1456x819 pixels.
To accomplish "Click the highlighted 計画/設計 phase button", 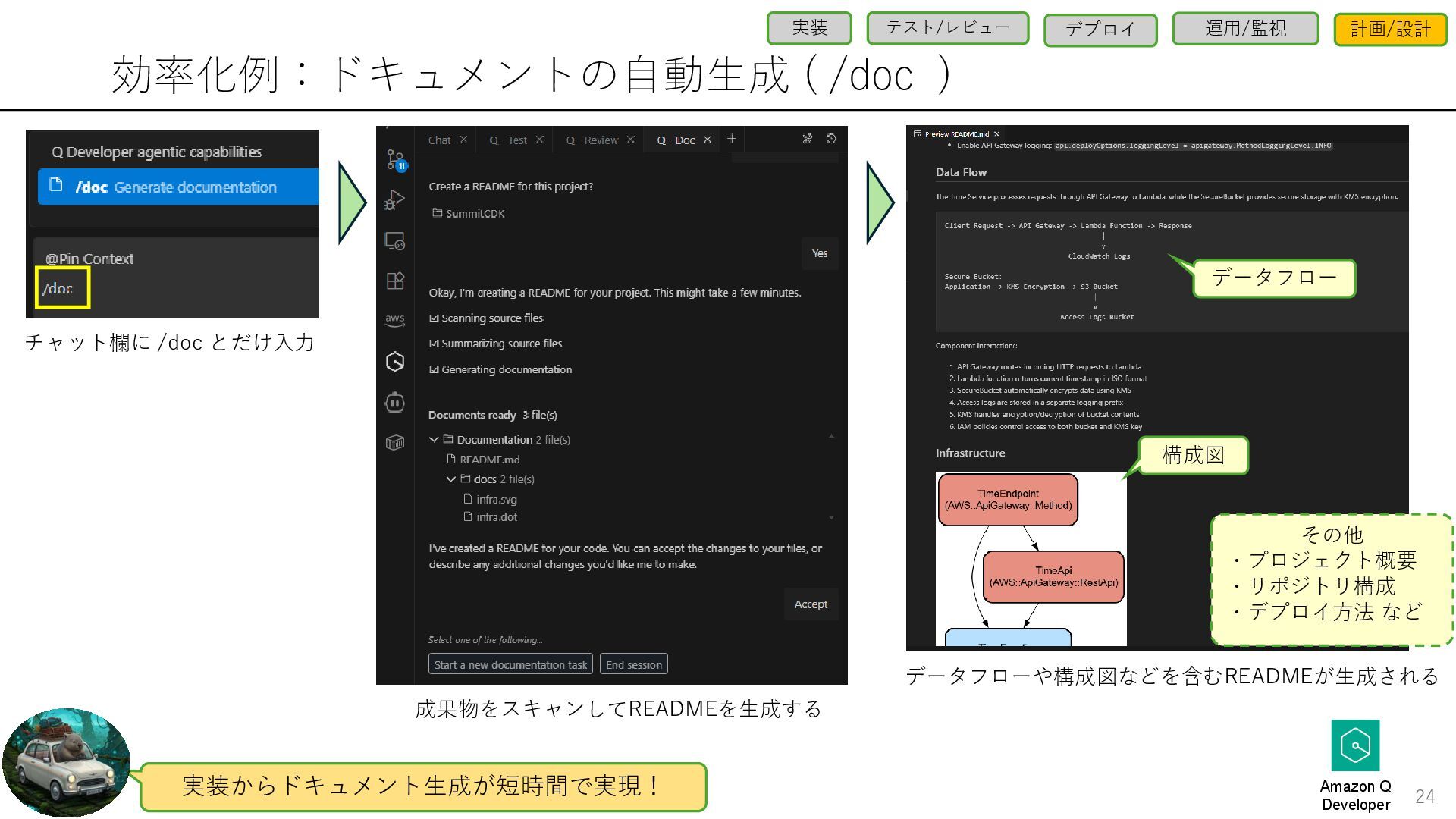I will (1391, 30).
